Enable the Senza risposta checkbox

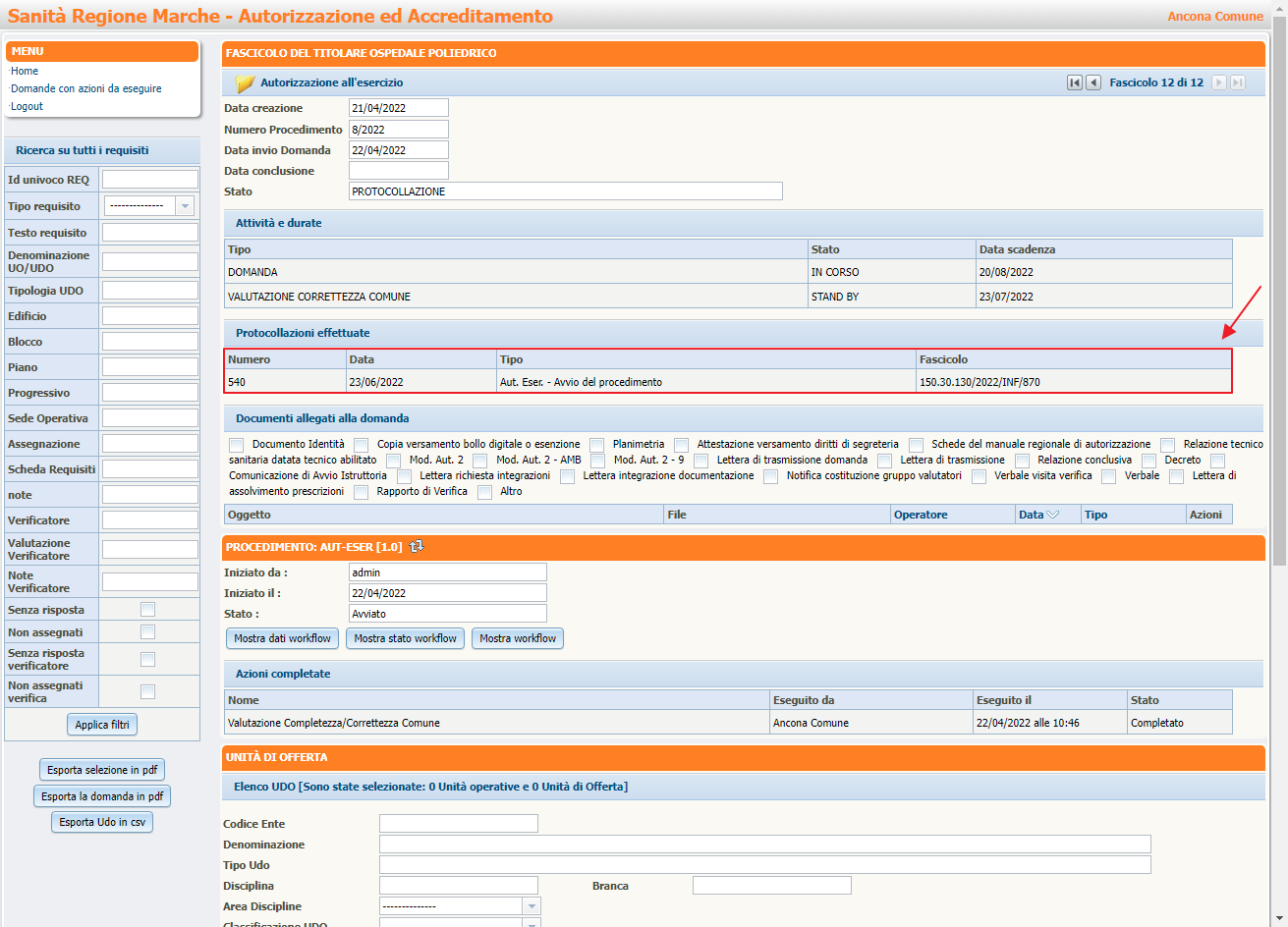[x=147, y=610]
